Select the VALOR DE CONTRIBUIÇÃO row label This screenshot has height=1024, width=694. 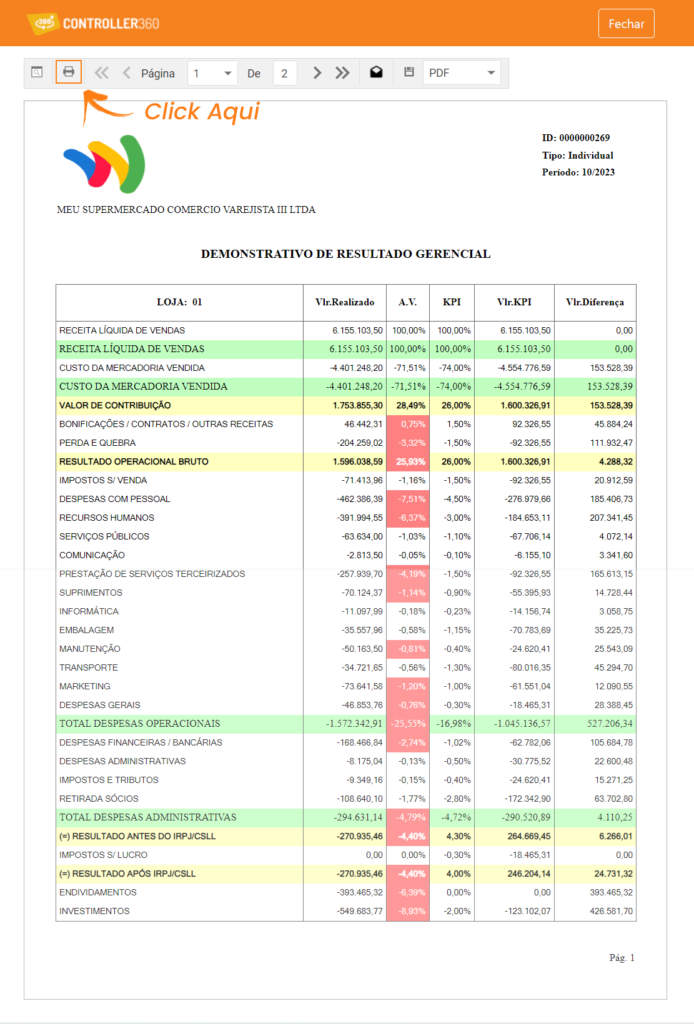pyautogui.click(x=115, y=406)
